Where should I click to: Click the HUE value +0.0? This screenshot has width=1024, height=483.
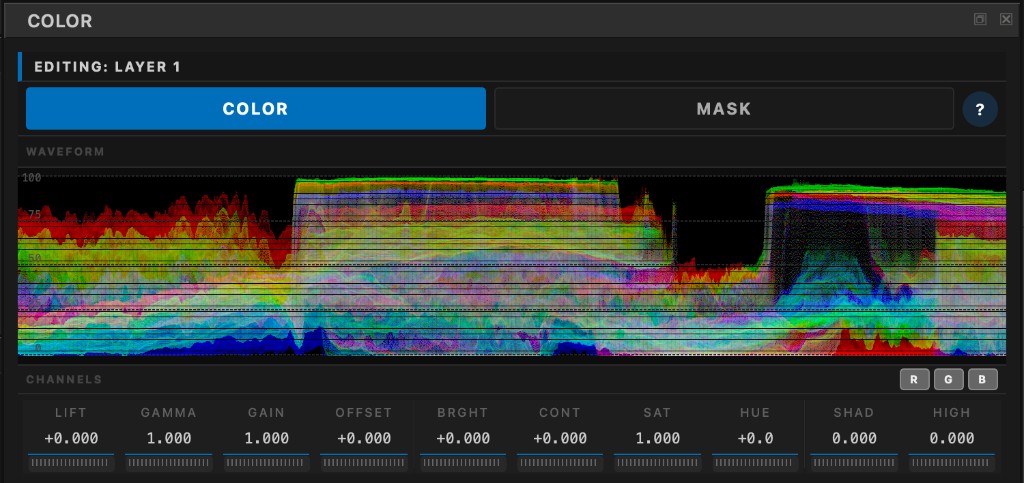coord(756,438)
